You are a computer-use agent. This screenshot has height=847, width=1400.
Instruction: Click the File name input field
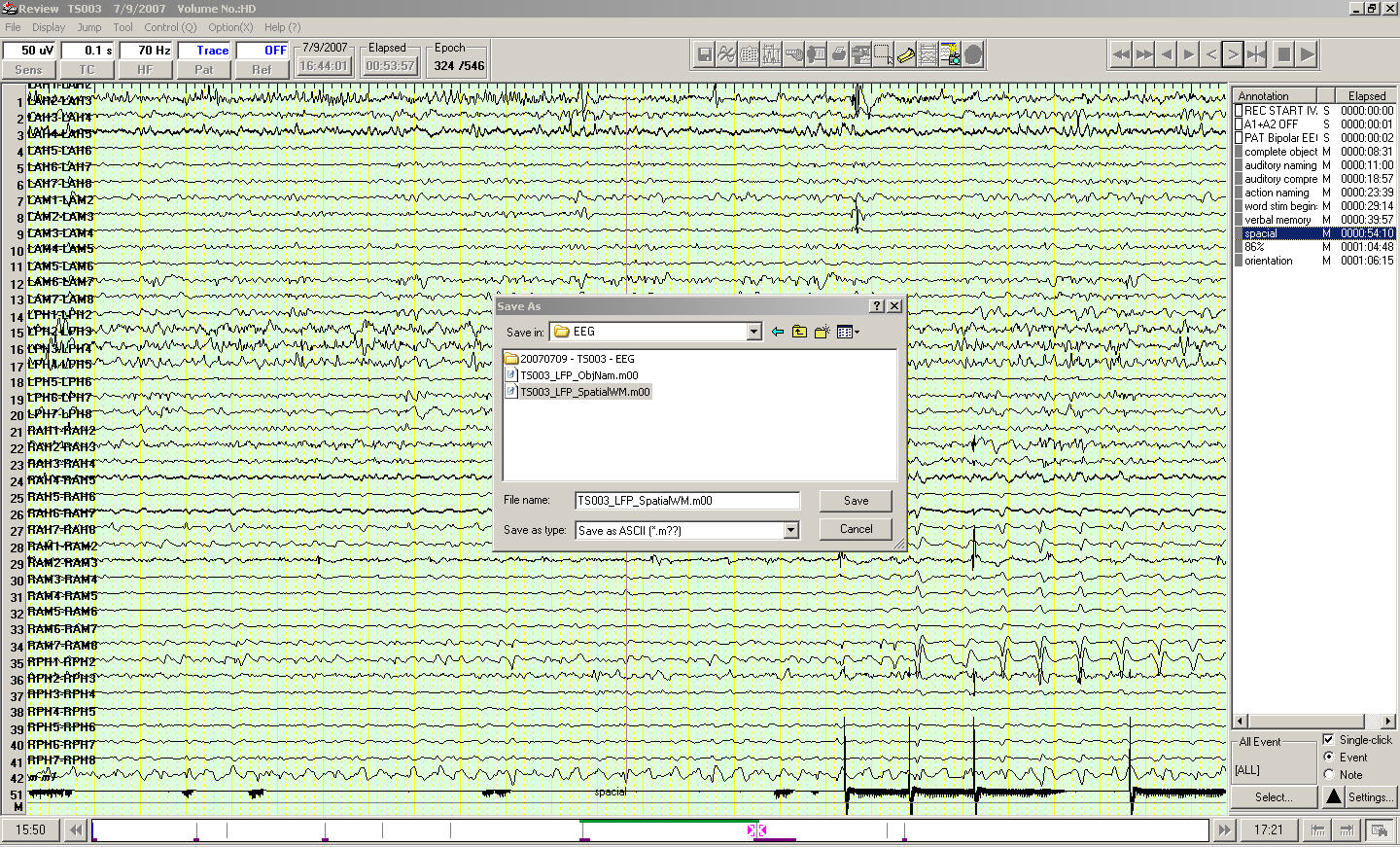(686, 501)
